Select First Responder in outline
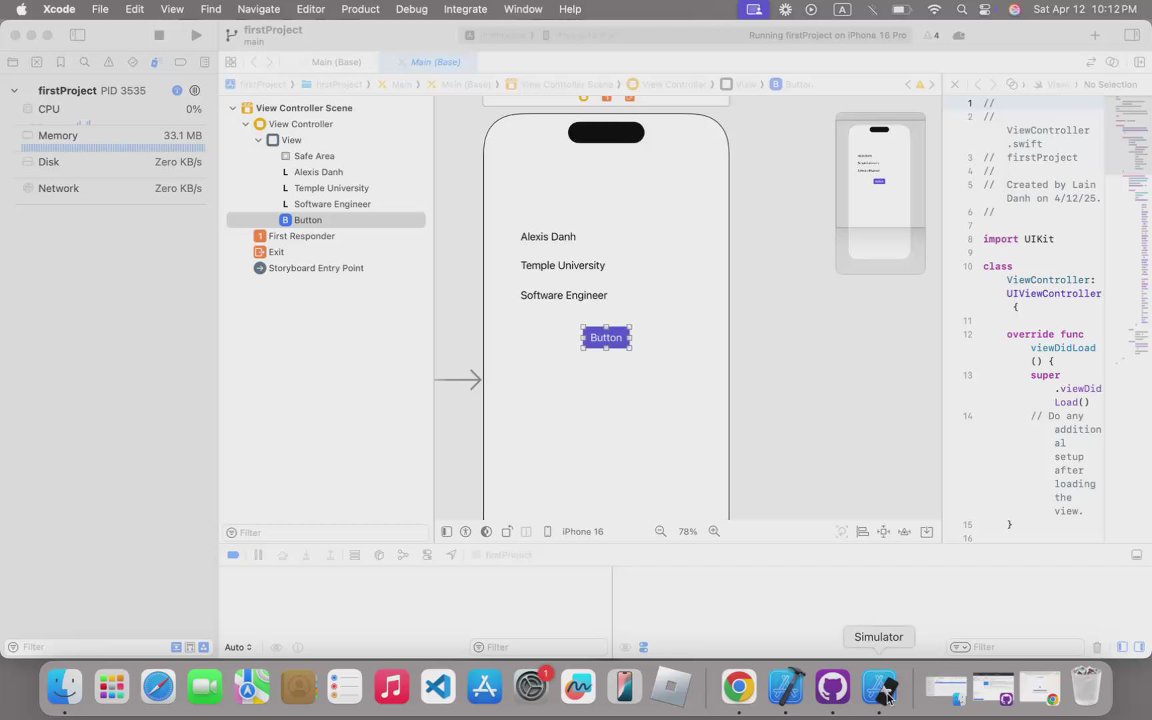Viewport: 1152px width, 720px height. coord(325,236)
